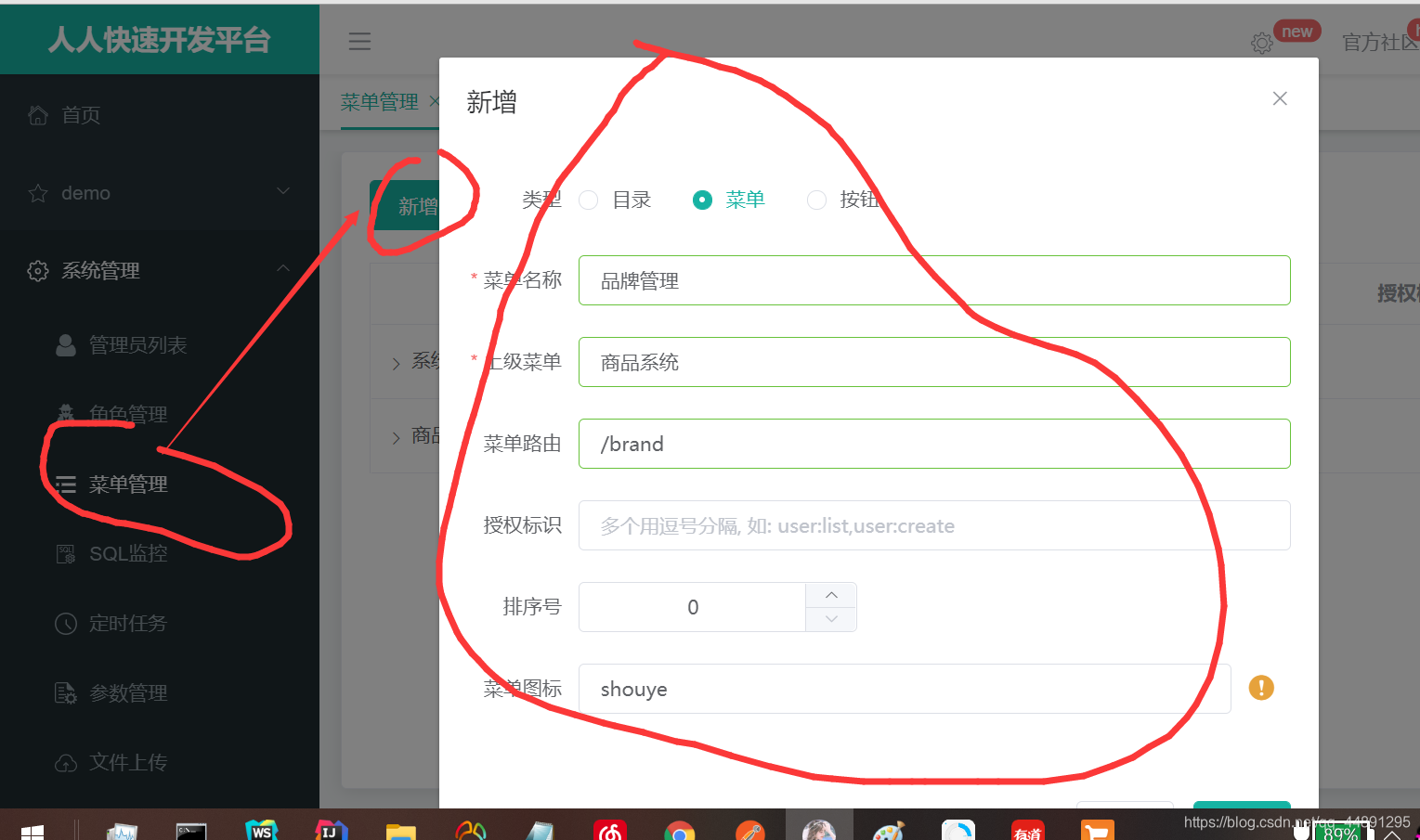This screenshot has height=840, width=1420.
Task: Open WebStorm from the taskbar
Action: point(261,829)
